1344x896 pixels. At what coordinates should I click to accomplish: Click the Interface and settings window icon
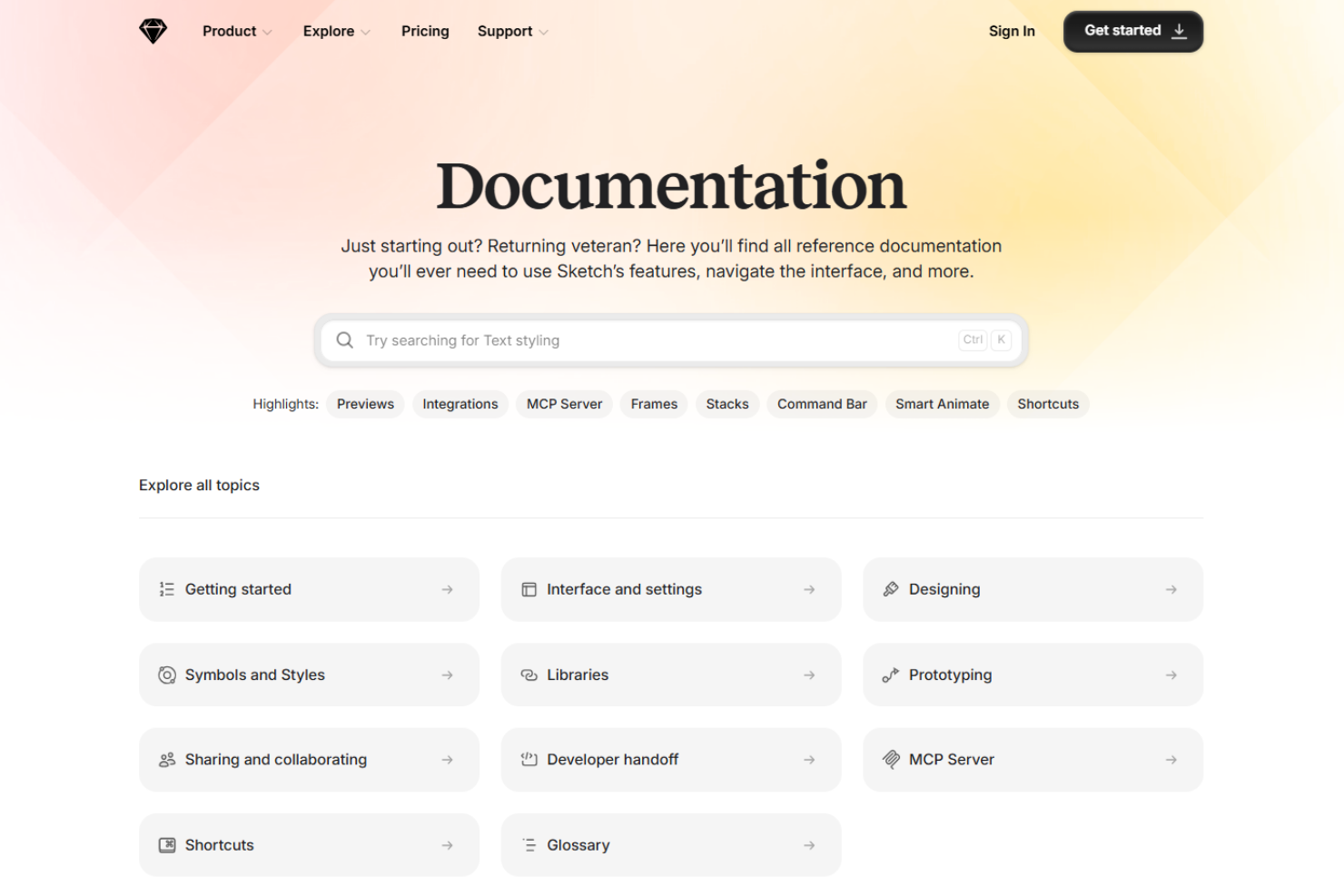[x=529, y=589]
